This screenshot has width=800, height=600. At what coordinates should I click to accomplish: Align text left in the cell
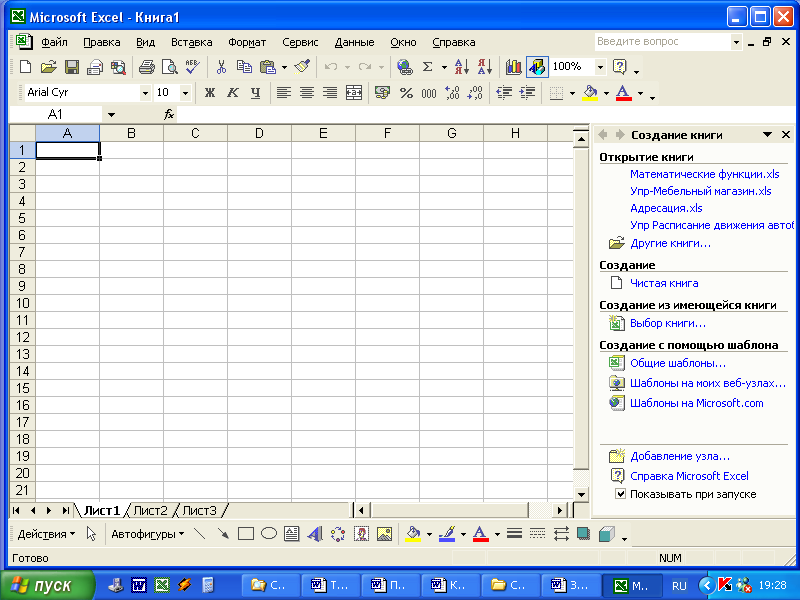284,92
